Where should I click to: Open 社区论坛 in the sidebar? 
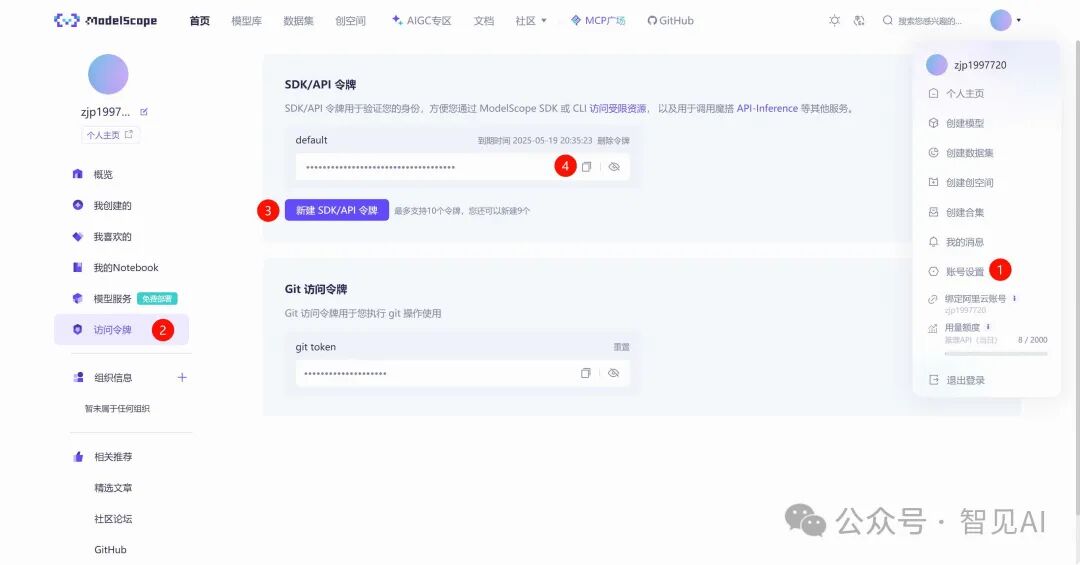(113, 519)
